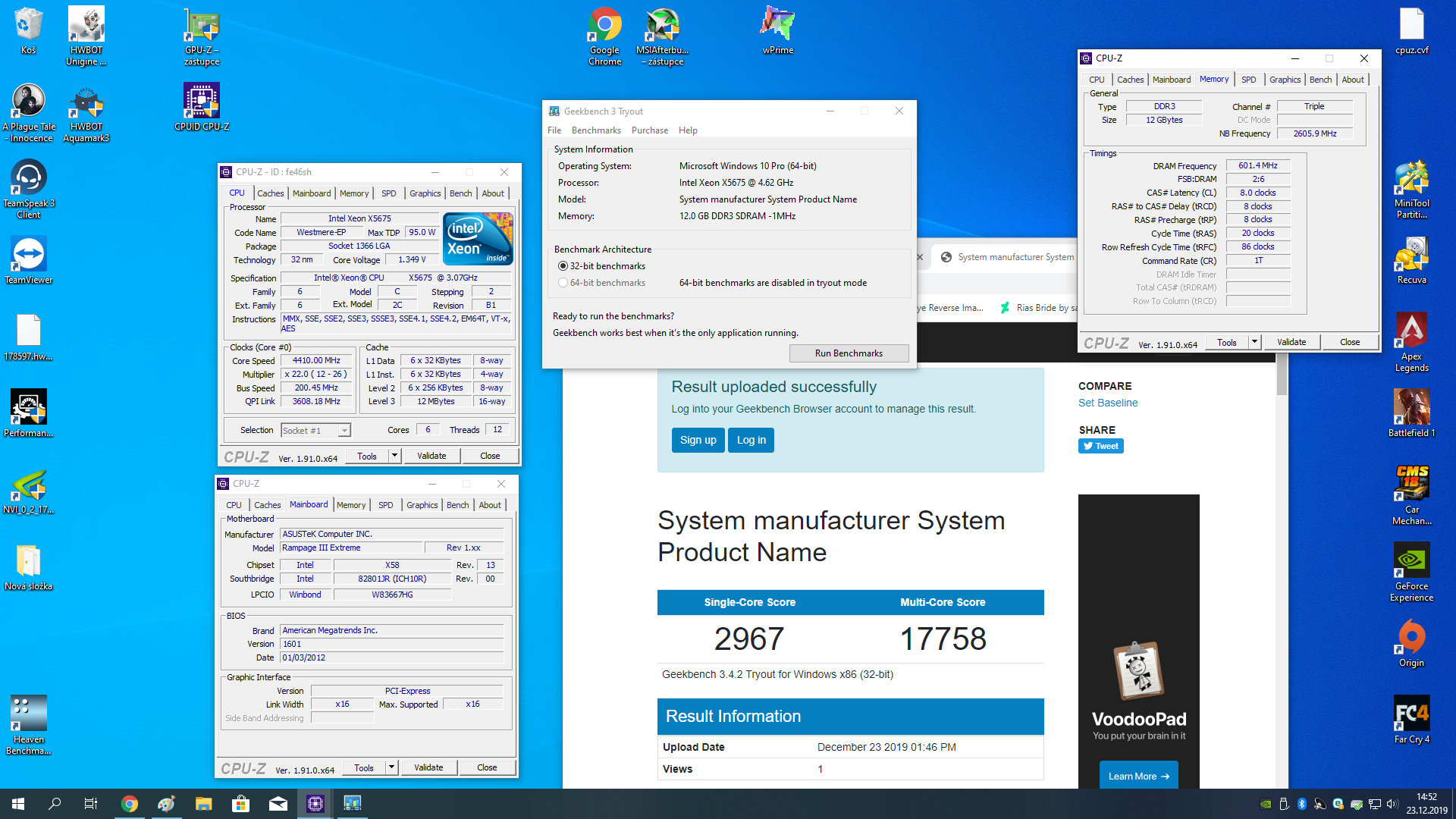Expand Tools dropdown in Memory CPU-Z window
This screenshot has width=1456, height=819.
(x=1254, y=342)
